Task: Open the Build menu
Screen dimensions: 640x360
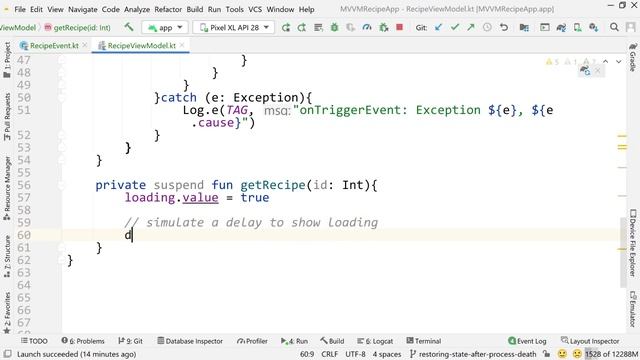Action: point(195,9)
